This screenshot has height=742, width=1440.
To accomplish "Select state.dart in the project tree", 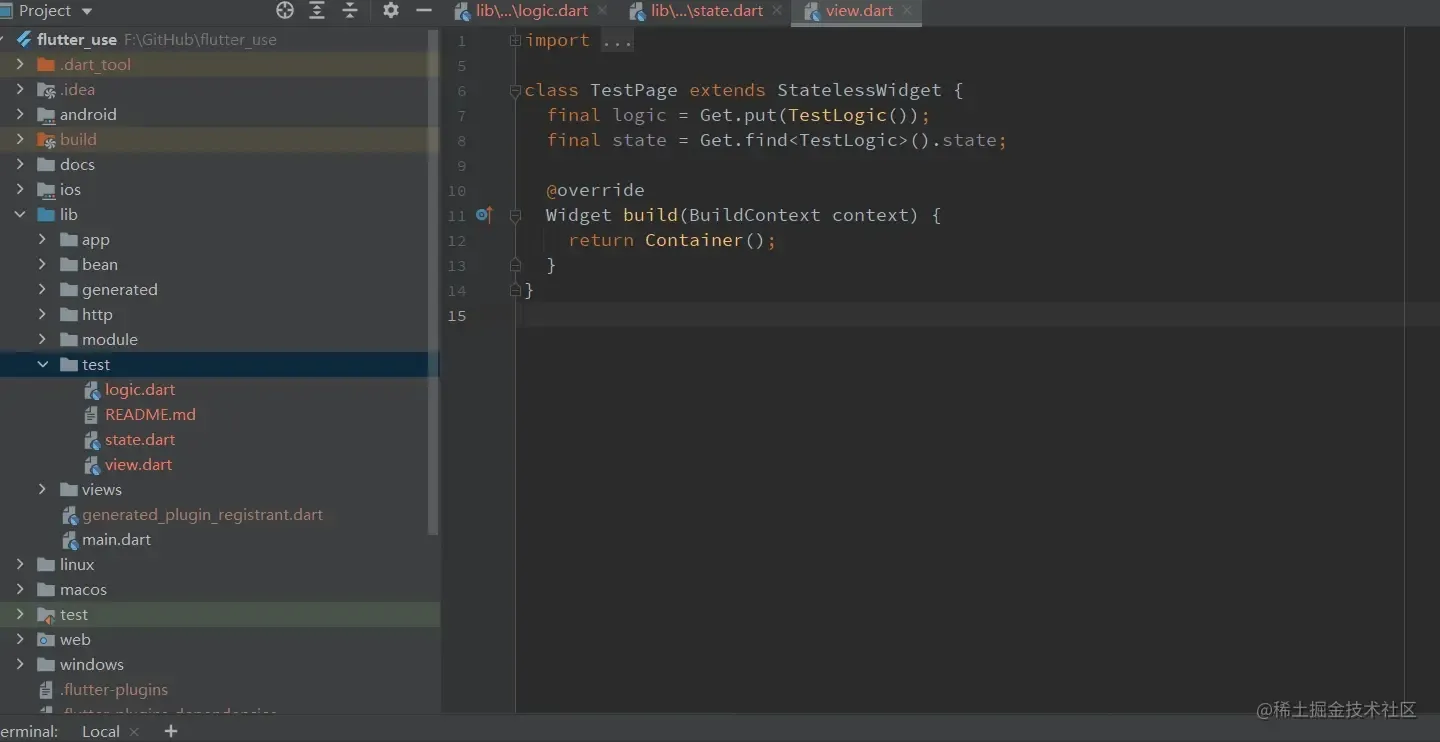I will pos(140,439).
